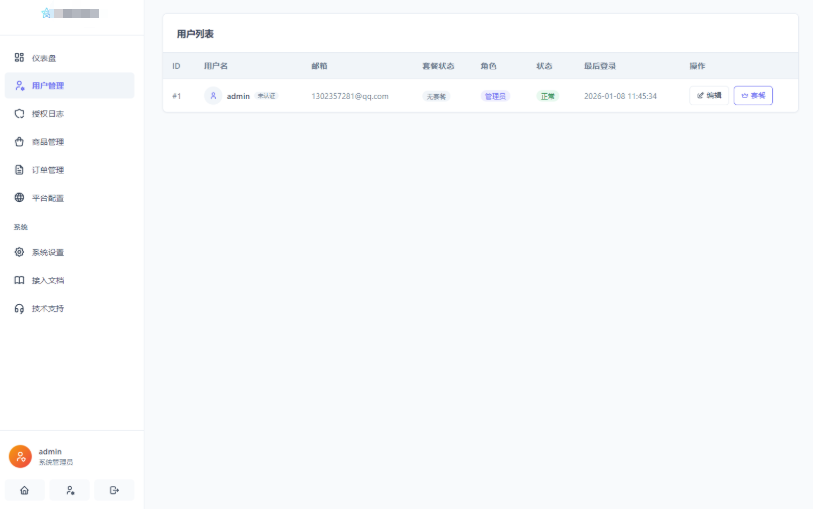Click the 用户列表 panel heading
Screen dimensions: 813x517
click(x=195, y=34)
